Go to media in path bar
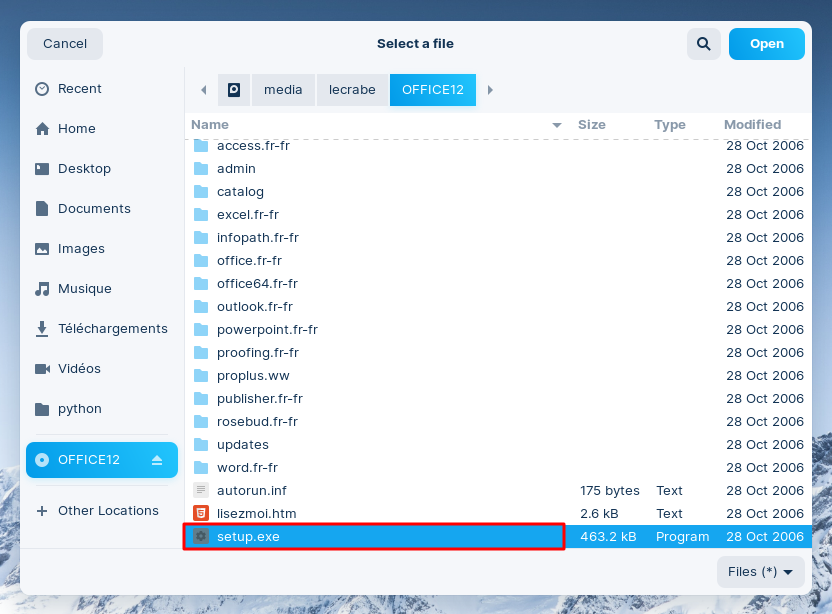The width and height of the screenshot is (832, 614). [283, 90]
